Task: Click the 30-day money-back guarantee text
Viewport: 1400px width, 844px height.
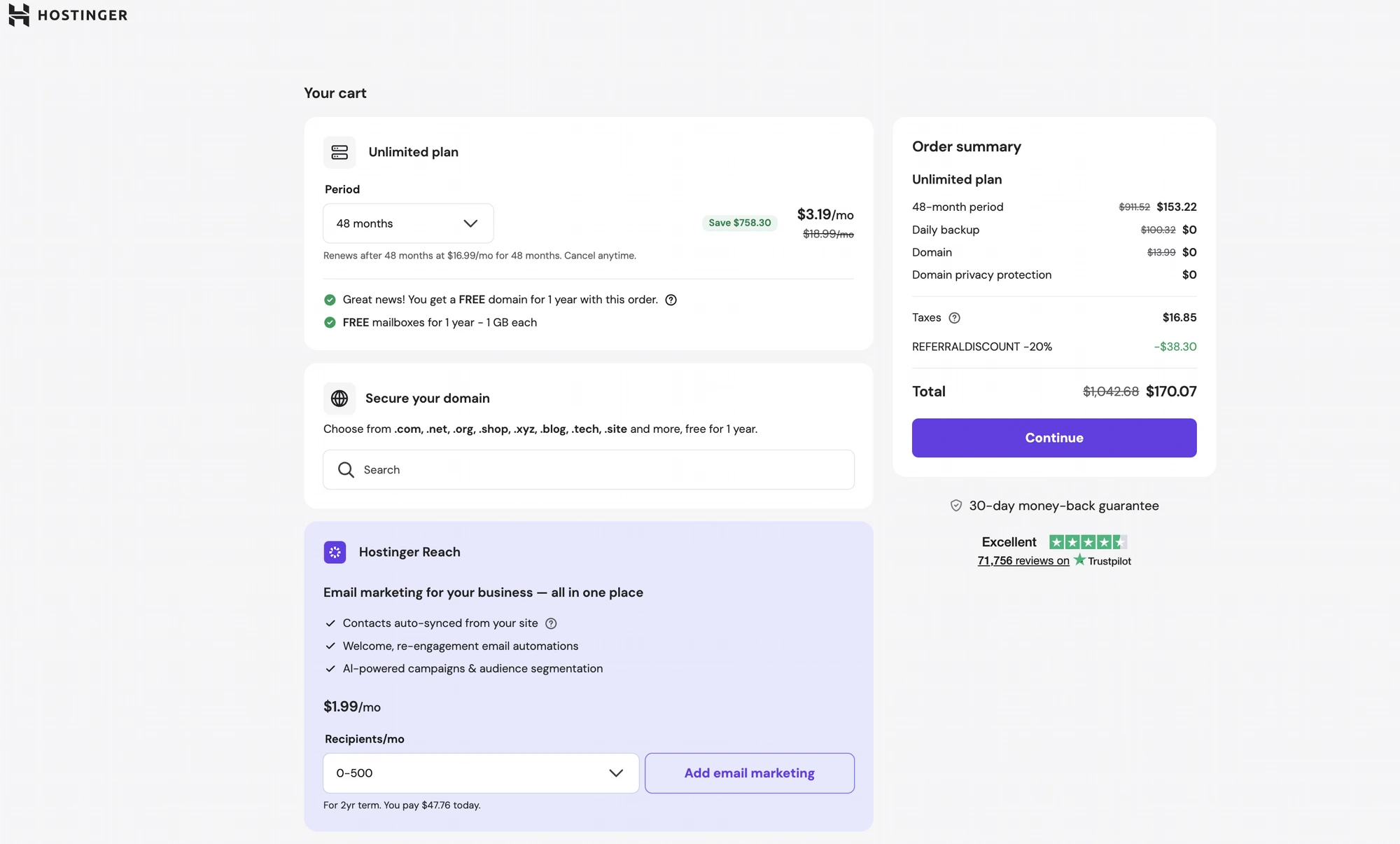Action: pos(1064,506)
